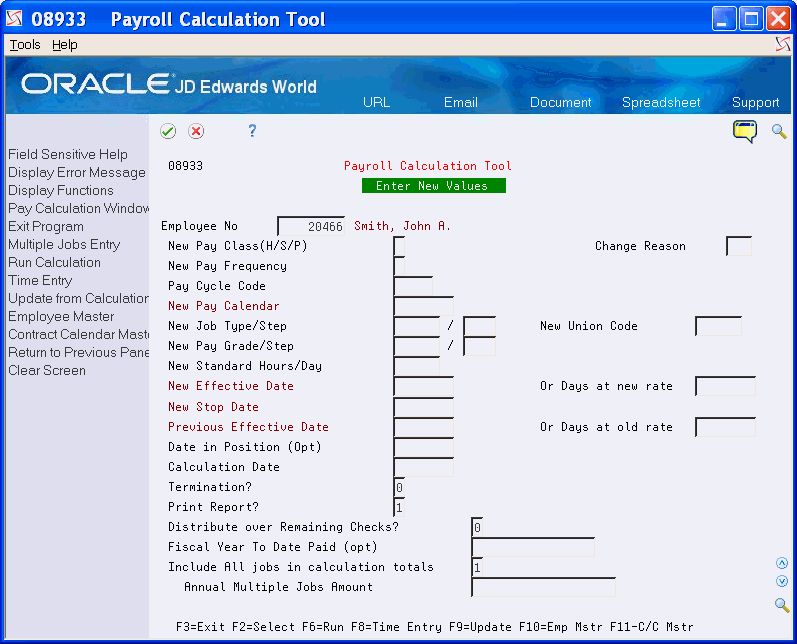Screen dimensions: 797x644
Task: Click the Calculation Date field
Action: point(423,467)
